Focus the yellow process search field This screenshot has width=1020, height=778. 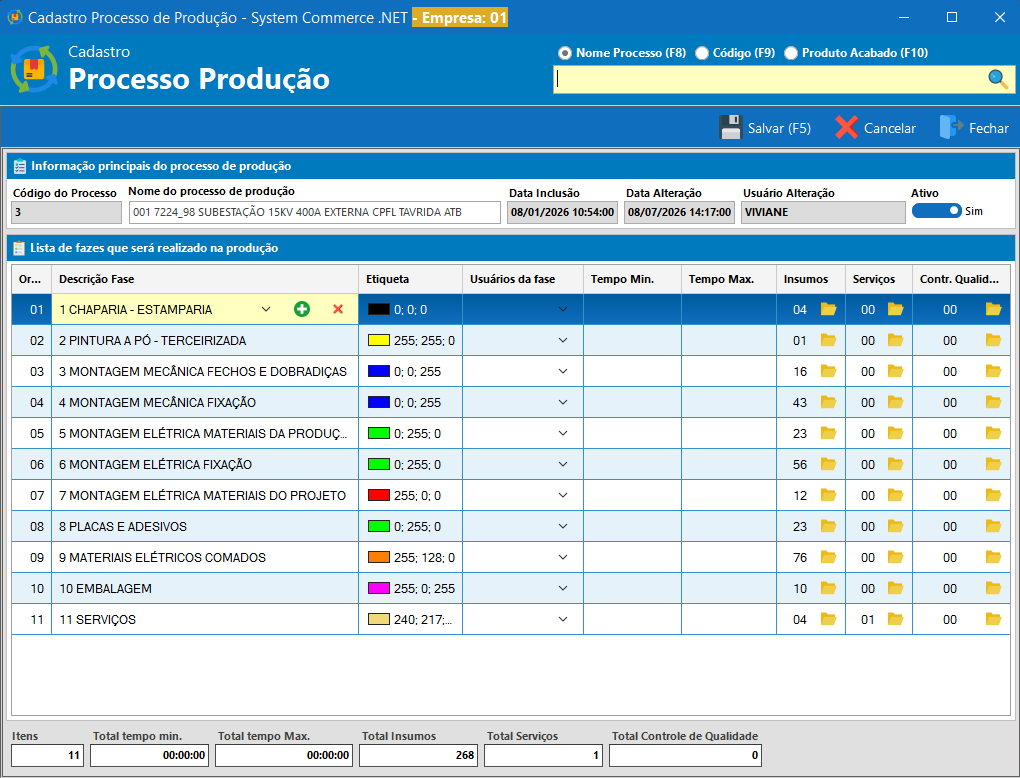tap(771, 79)
